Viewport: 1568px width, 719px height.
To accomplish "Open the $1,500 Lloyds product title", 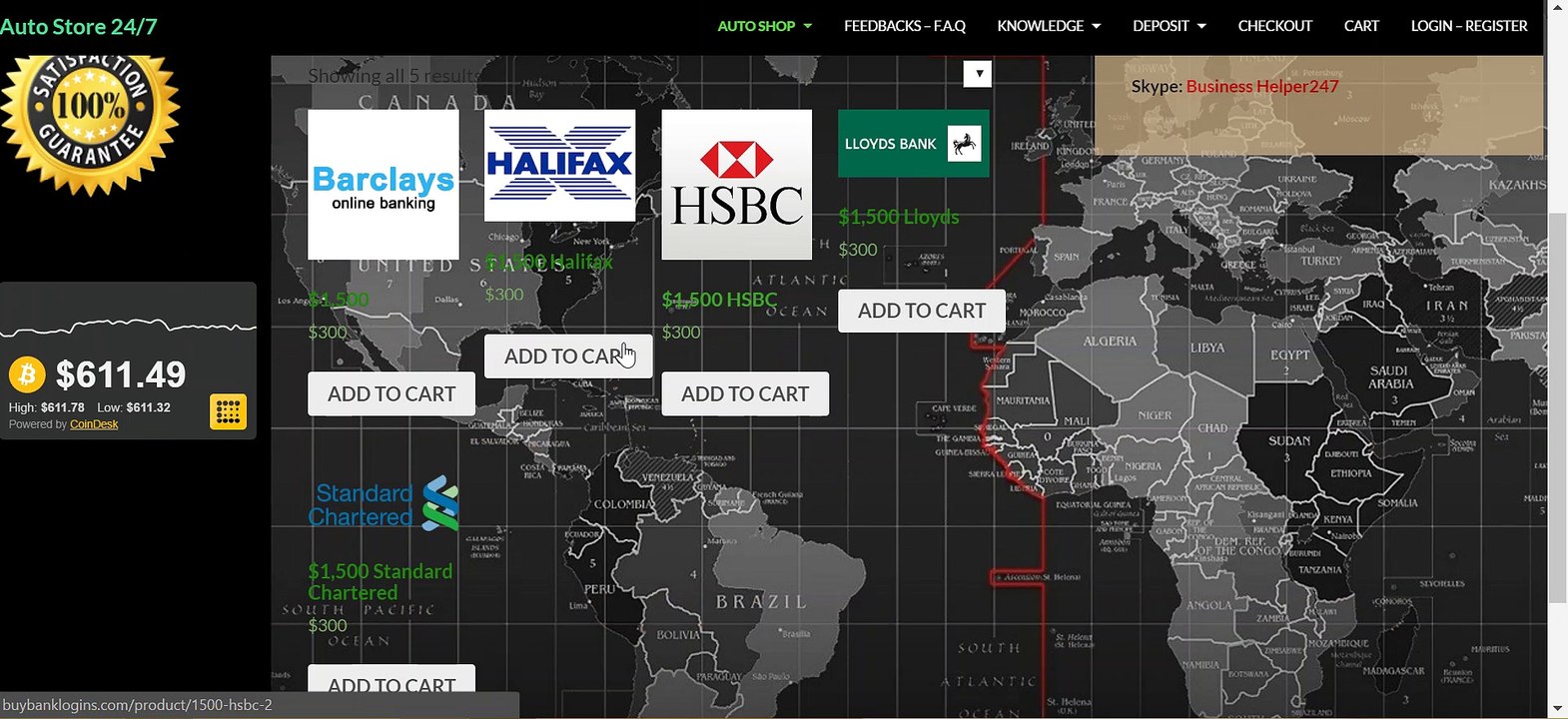I will click(x=899, y=217).
